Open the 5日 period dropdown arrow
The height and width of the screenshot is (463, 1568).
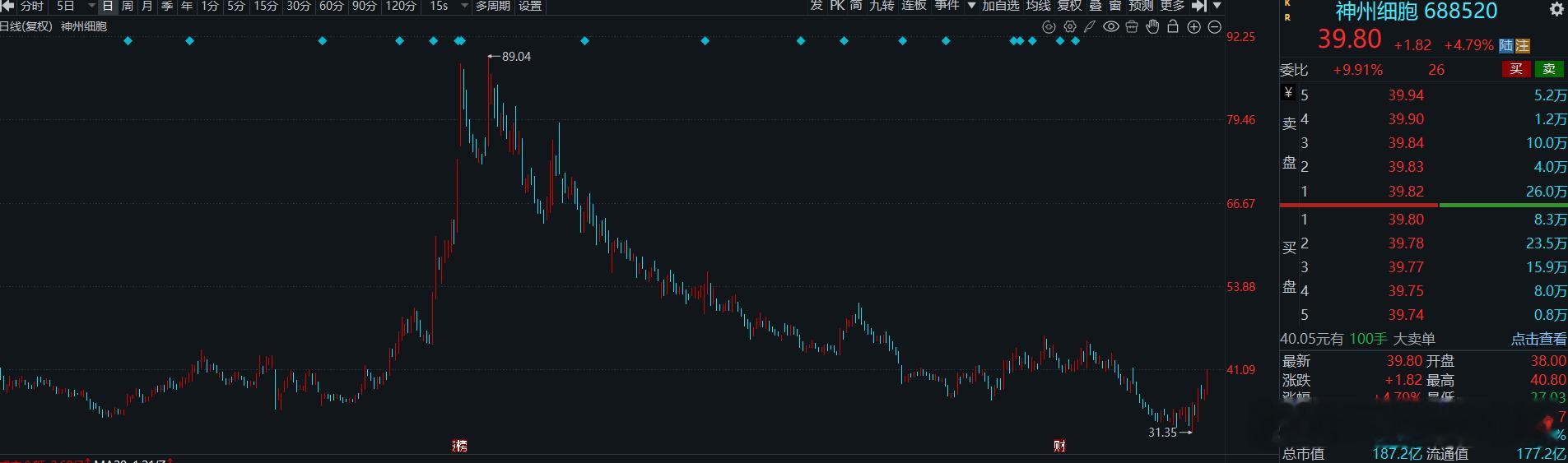[x=91, y=6]
